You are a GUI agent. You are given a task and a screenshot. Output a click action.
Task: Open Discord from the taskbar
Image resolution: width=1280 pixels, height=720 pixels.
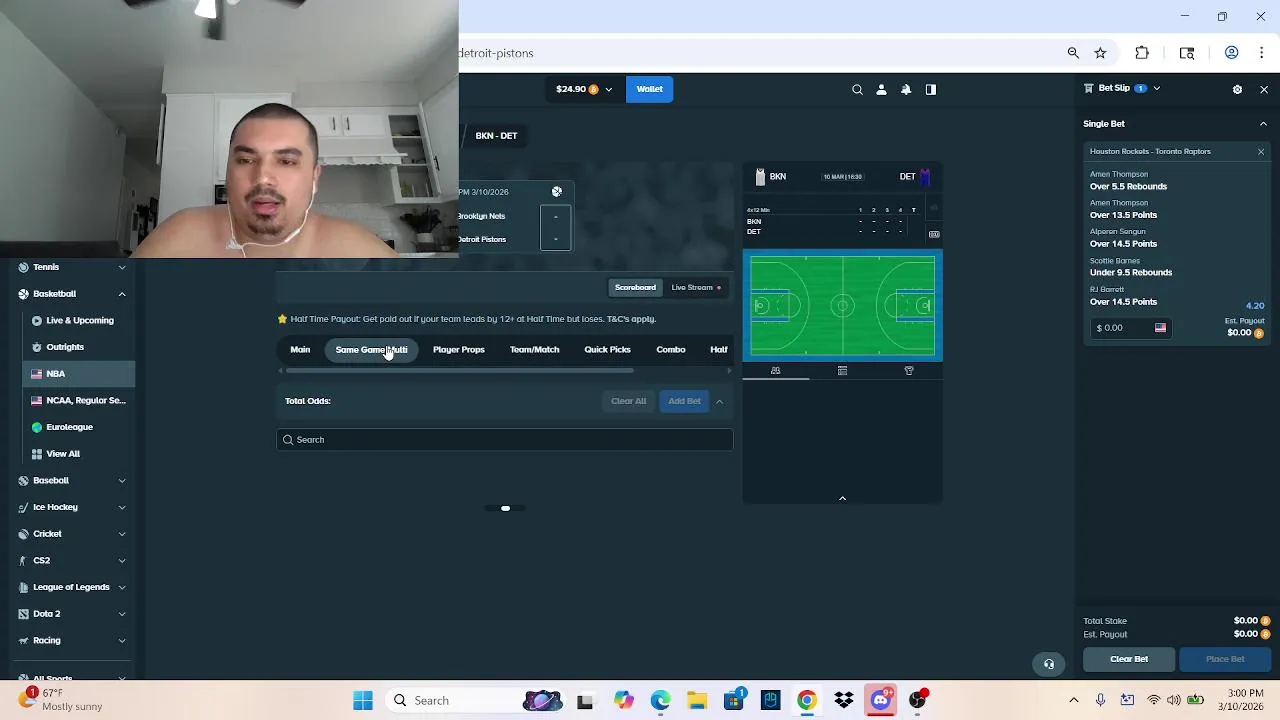coord(881,701)
